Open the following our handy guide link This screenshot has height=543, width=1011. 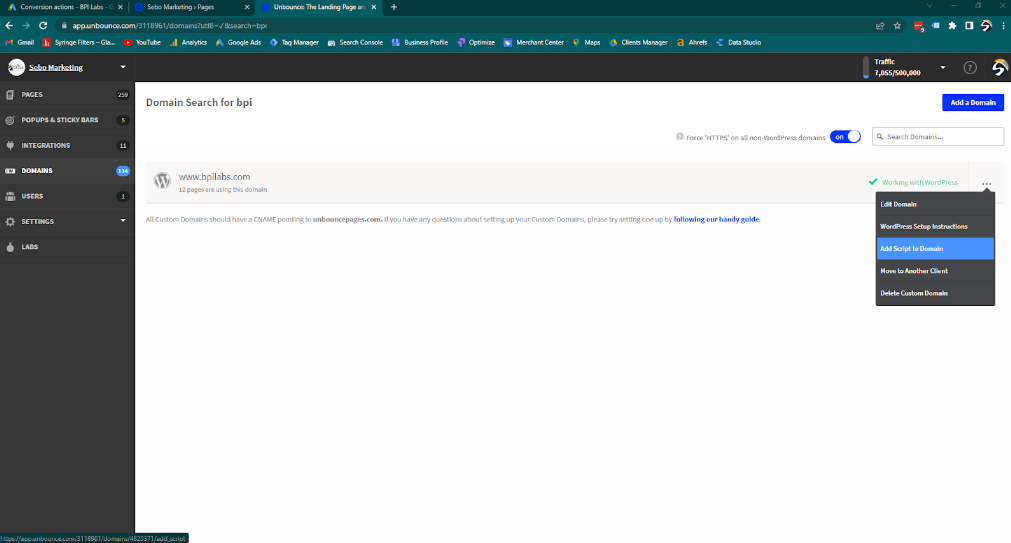716,219
